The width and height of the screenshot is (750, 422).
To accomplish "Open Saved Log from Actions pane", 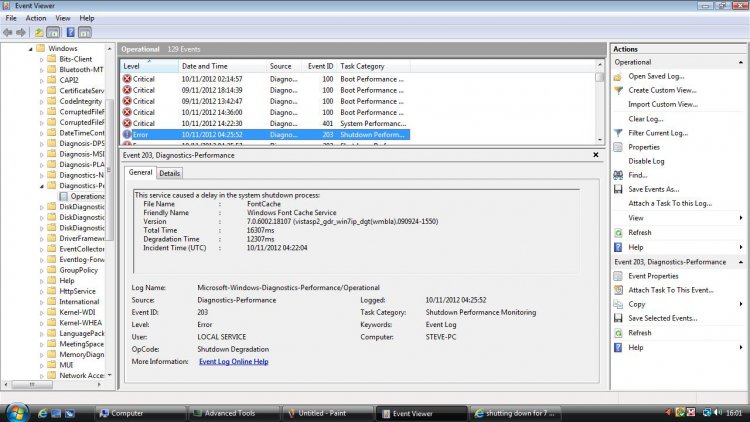I will click(x=656, y=76).
